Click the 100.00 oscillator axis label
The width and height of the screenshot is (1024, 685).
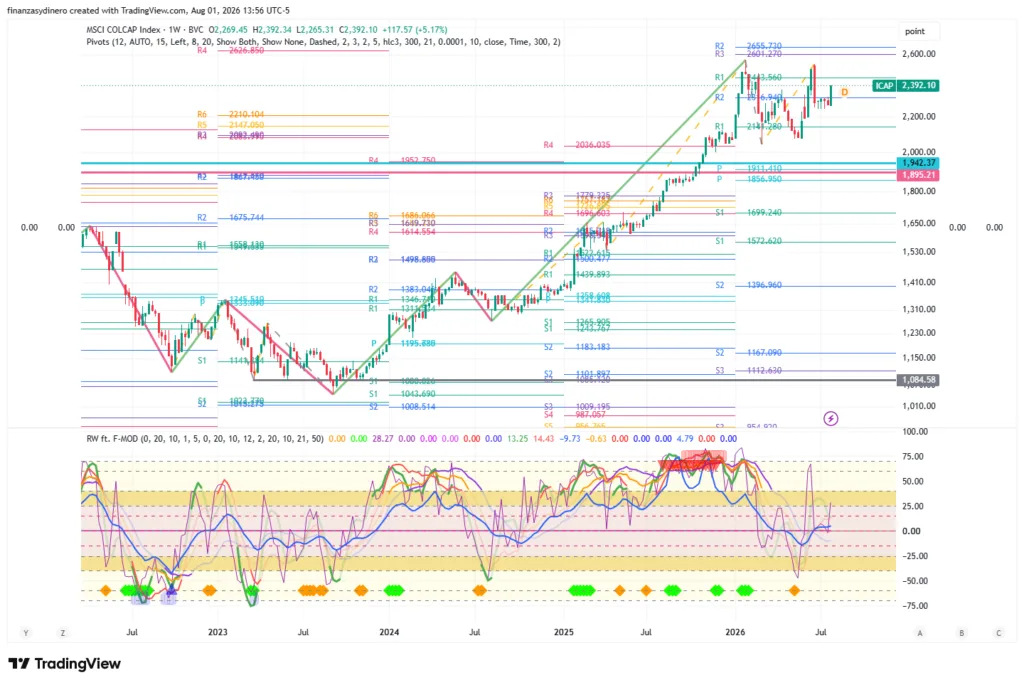point(915,432)
